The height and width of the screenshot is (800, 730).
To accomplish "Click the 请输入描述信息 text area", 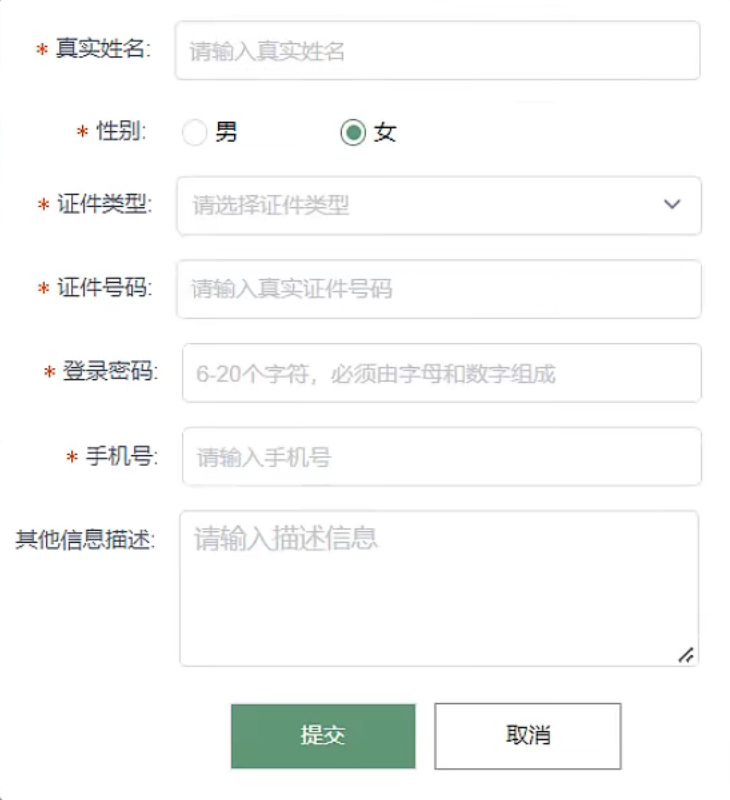I will (x=438, y=588).
